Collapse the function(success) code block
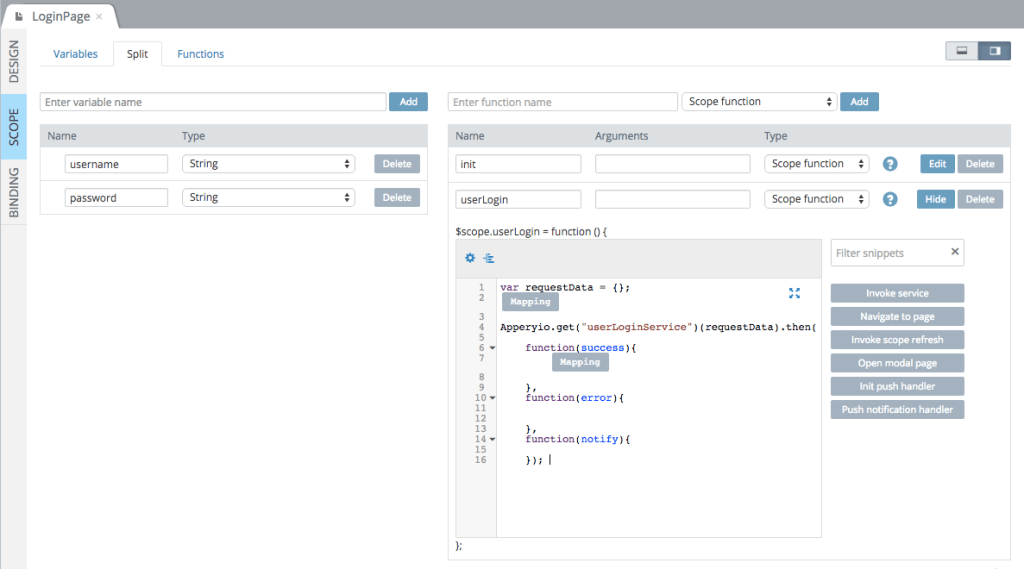Screen dimensions: 1024x569 (x=493, y=348)
